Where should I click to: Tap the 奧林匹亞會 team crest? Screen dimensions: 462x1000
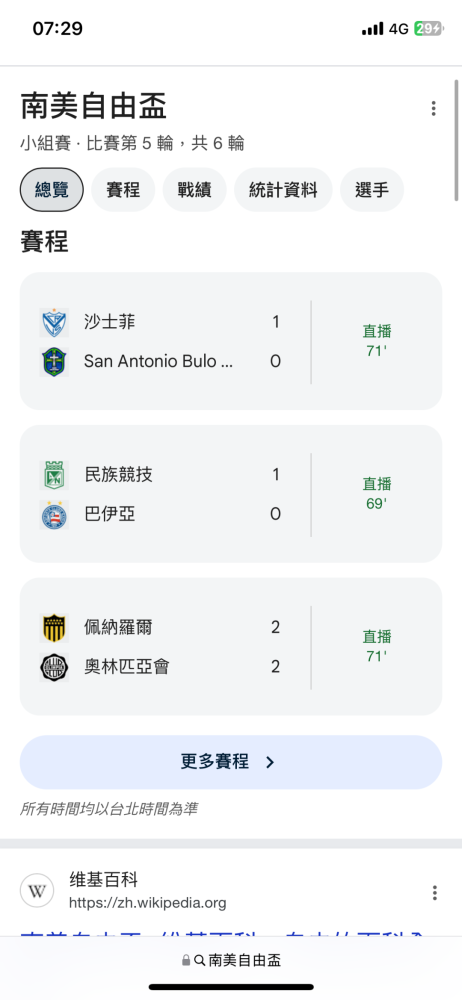coord(54,667)
